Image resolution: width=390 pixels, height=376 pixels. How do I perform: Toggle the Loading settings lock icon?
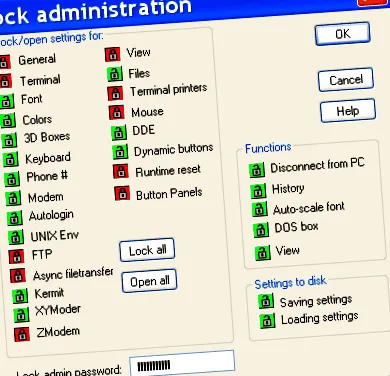pos(267,321)
